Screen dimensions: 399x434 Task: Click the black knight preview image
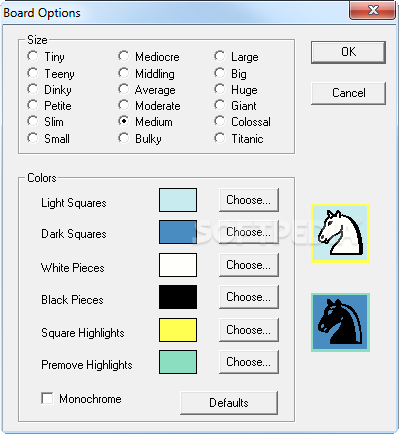tap(340, 322)
